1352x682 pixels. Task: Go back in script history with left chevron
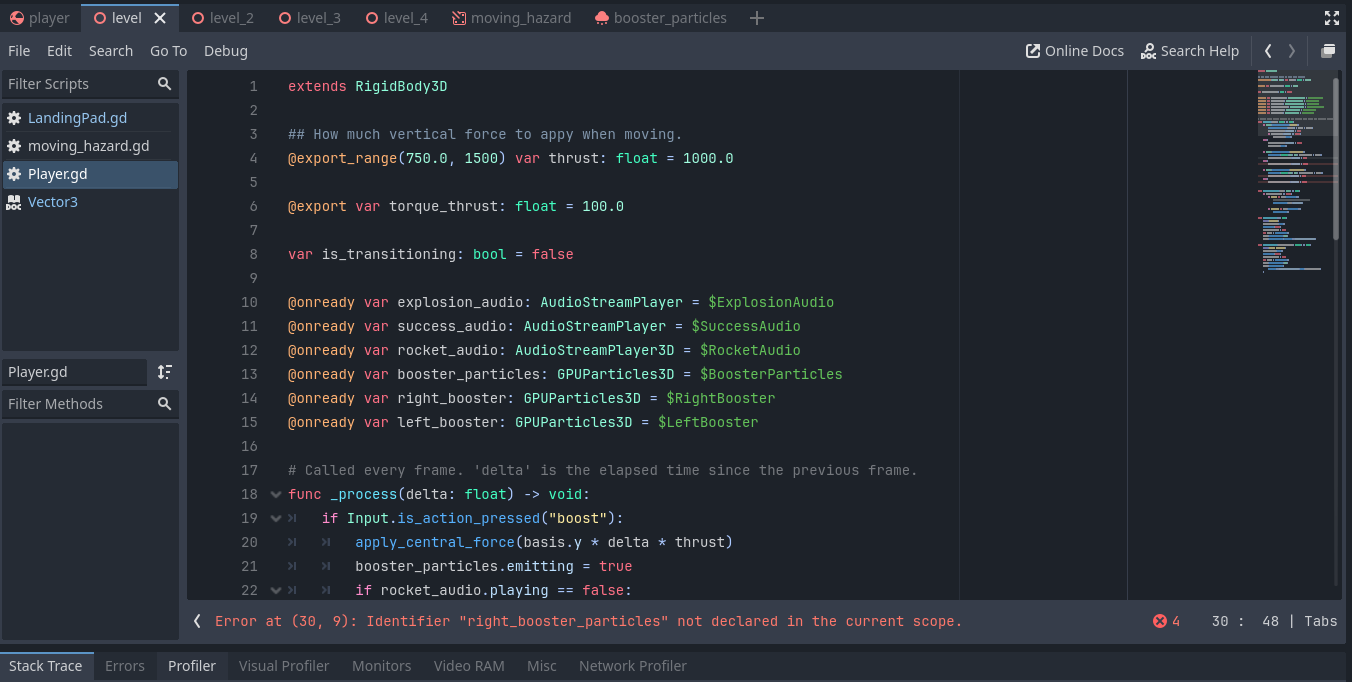(1267, 50)
